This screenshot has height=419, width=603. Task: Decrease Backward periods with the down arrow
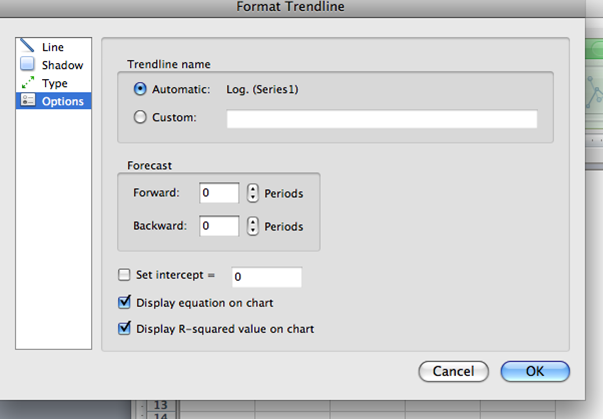(x=253, y=231)
